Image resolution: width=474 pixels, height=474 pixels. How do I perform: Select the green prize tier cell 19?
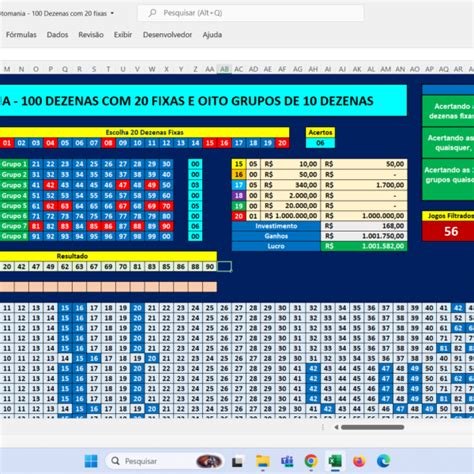click(x=239, y=206)
